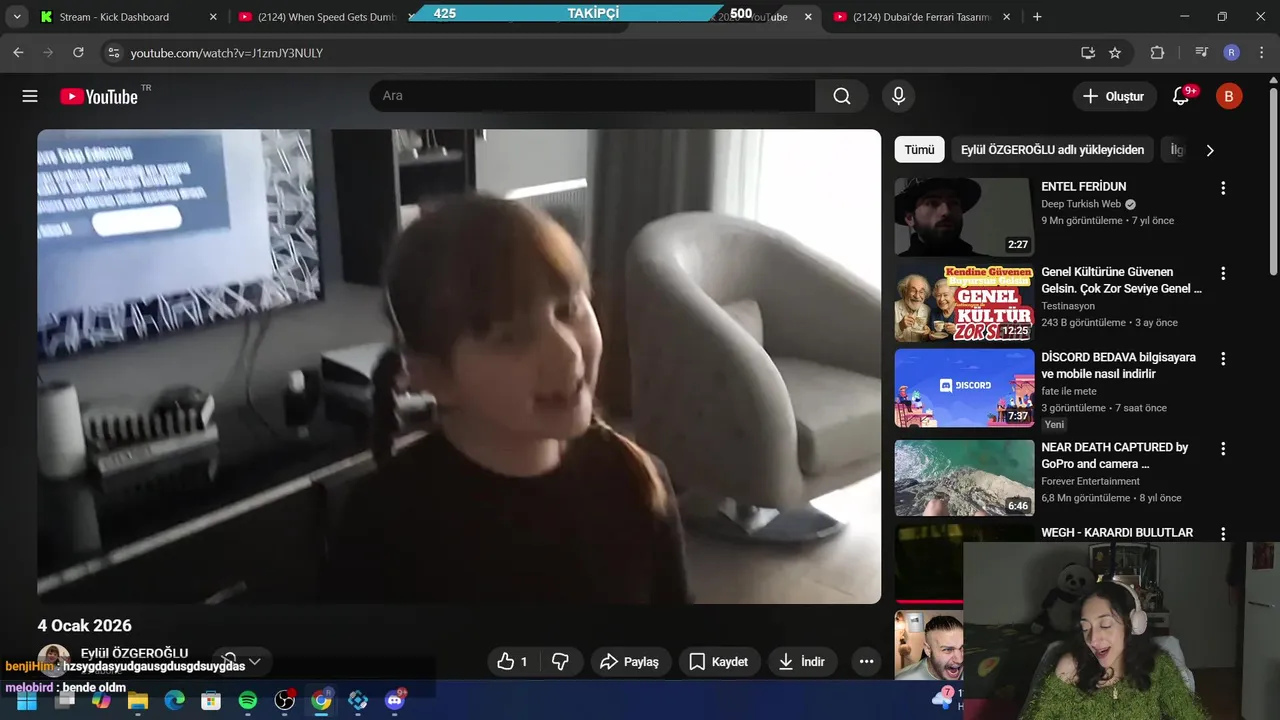Open File Explorer from the taskbar

138,701
